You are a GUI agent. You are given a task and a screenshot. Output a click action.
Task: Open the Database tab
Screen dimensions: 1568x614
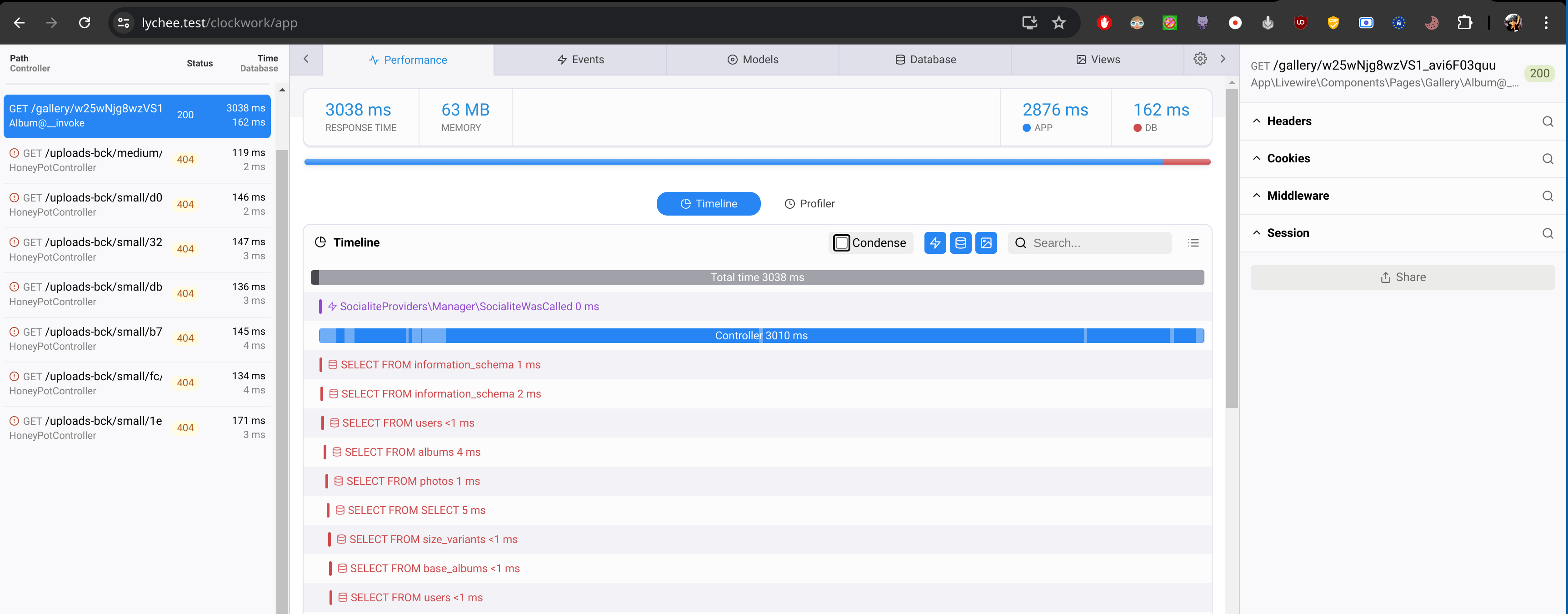[x=925, y=60]
